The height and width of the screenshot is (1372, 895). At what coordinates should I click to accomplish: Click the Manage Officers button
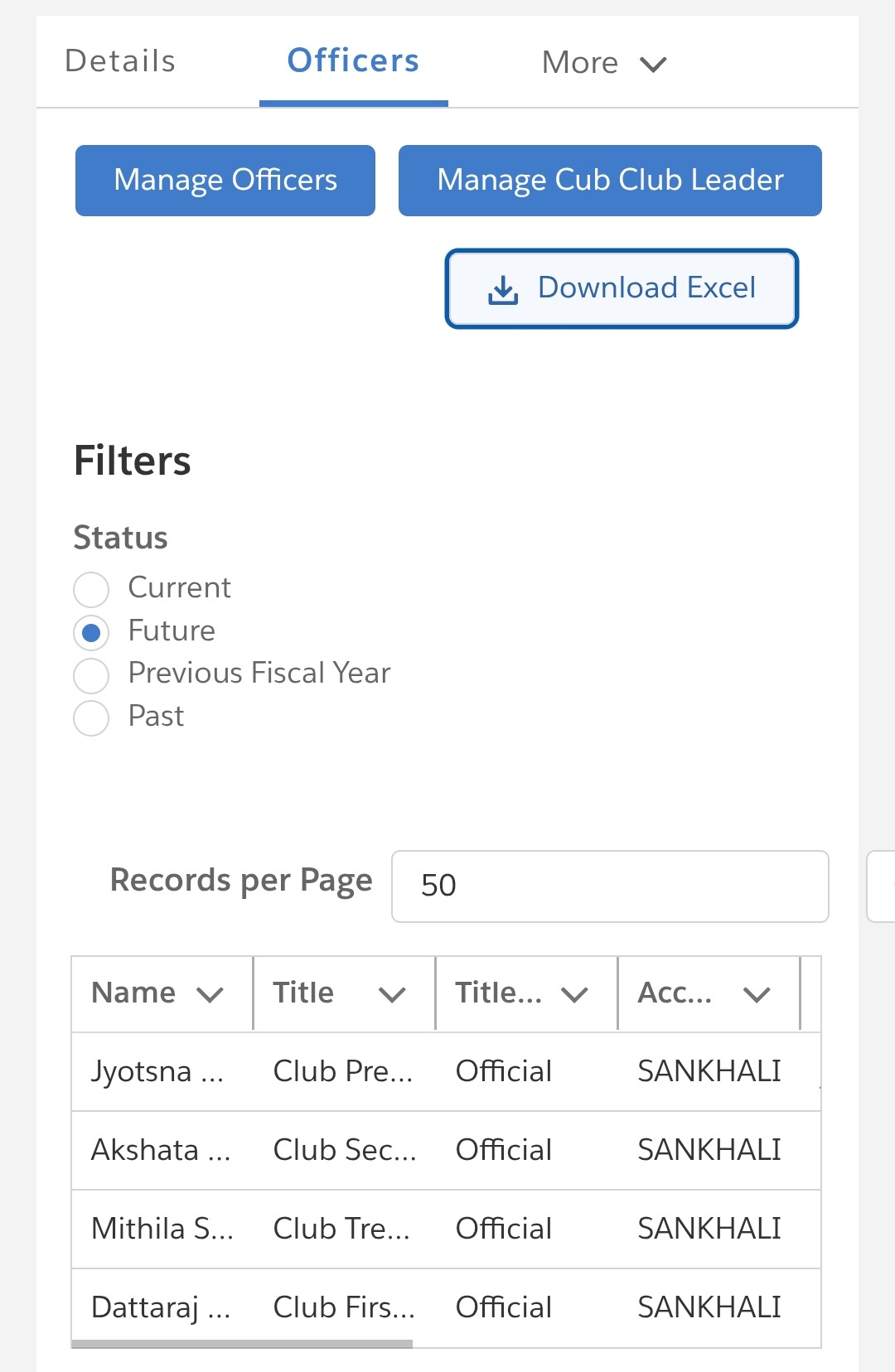(x=225, y=181)
